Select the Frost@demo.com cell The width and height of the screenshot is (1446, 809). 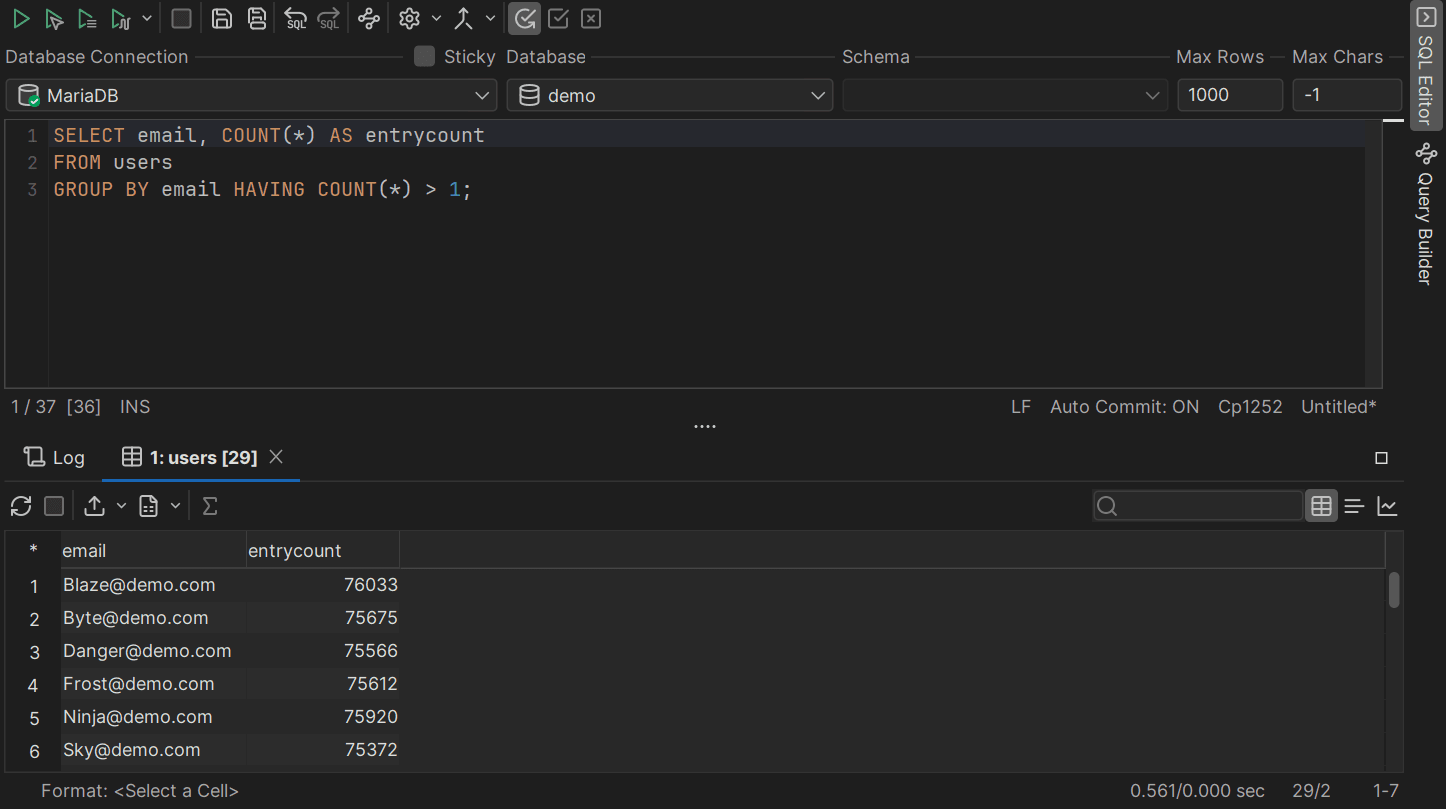point(153,684)
